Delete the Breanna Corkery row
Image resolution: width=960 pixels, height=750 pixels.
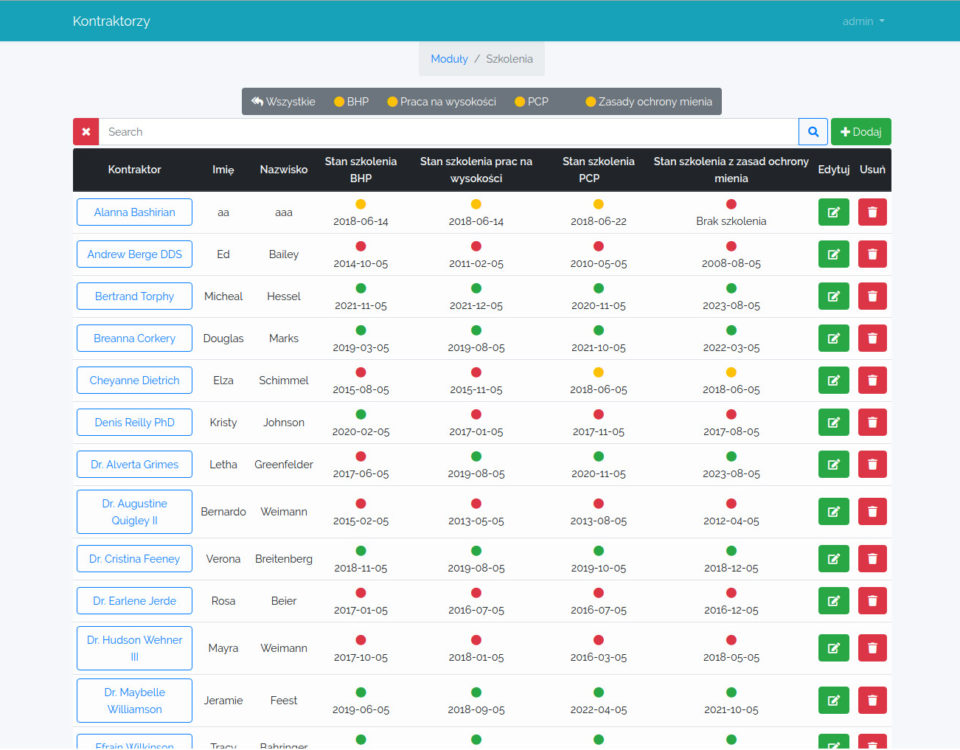click(872, 338)
